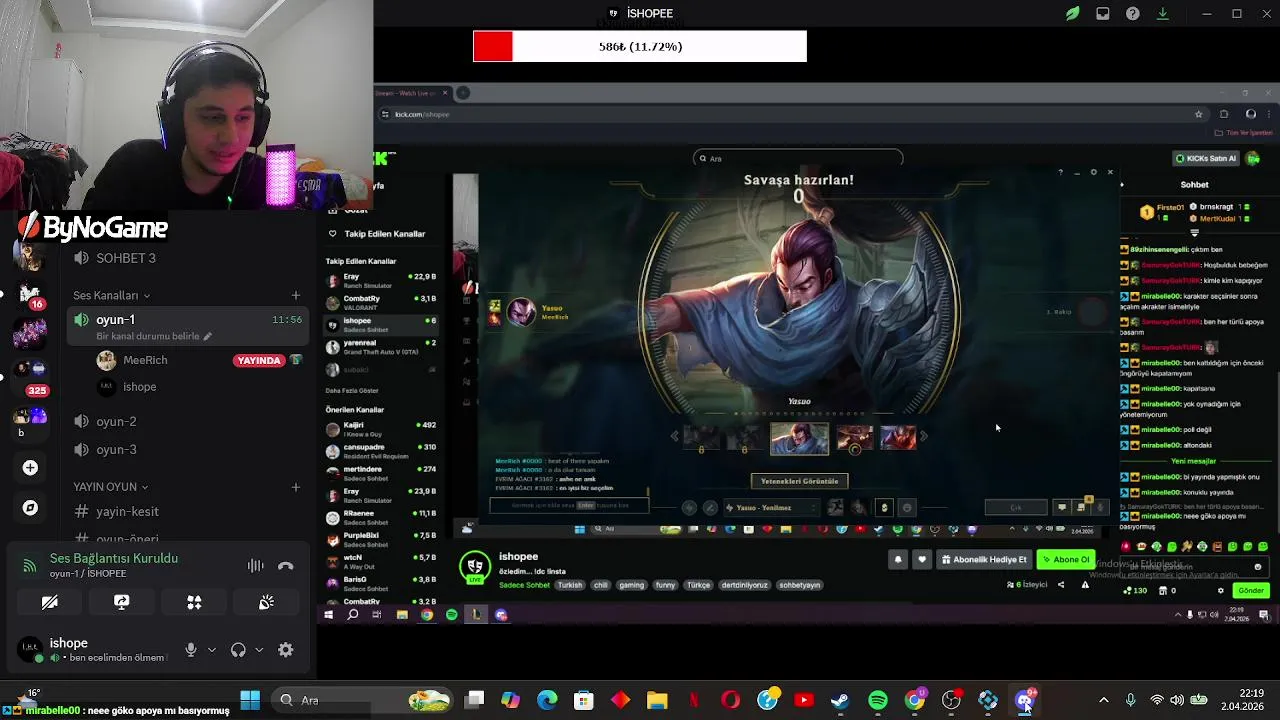Screen dimensions: 1280x720
Task: Bookmark page with star icon in streamed browser
Action: coord(1198,114)
